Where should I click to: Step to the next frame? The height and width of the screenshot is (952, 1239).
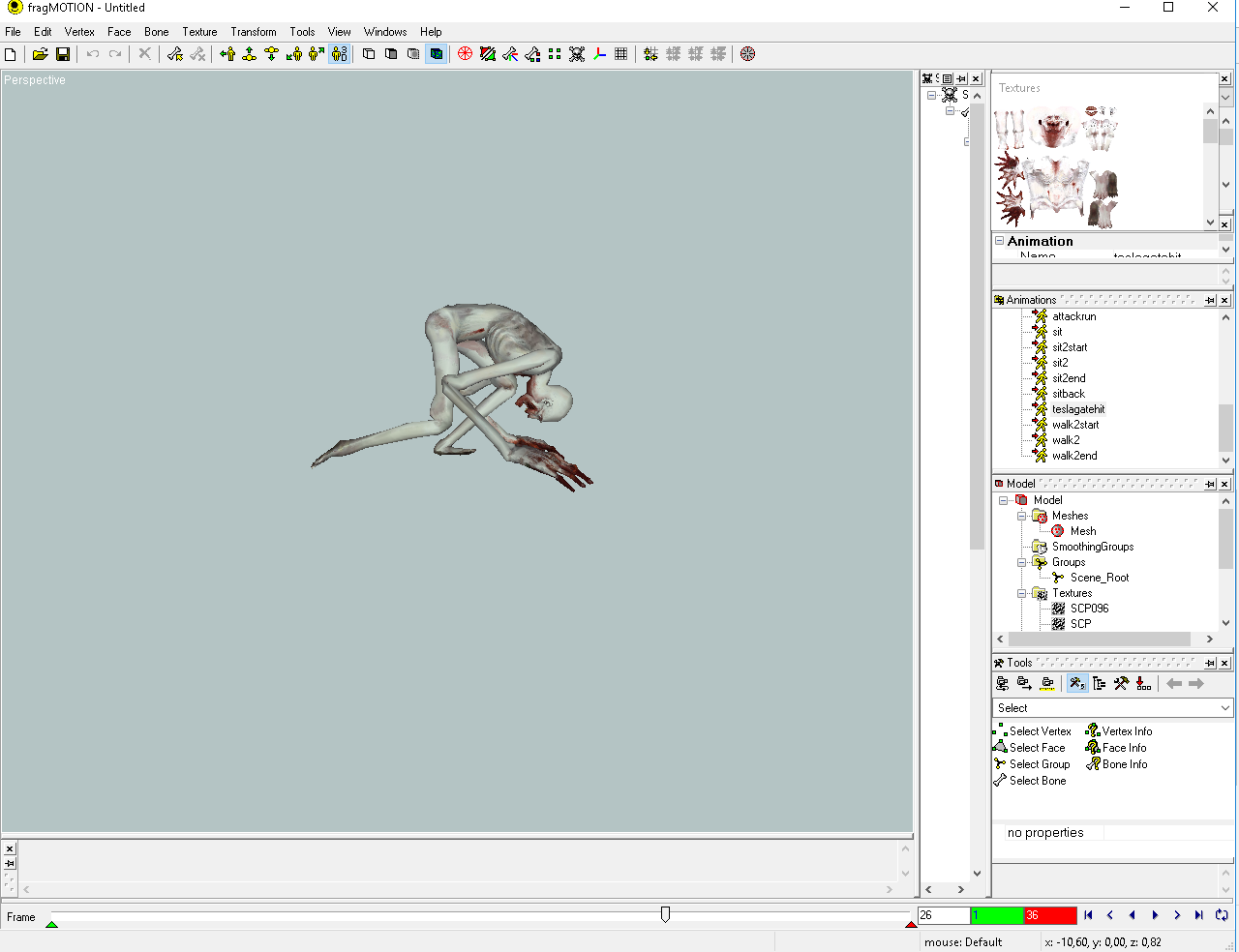1177,915
